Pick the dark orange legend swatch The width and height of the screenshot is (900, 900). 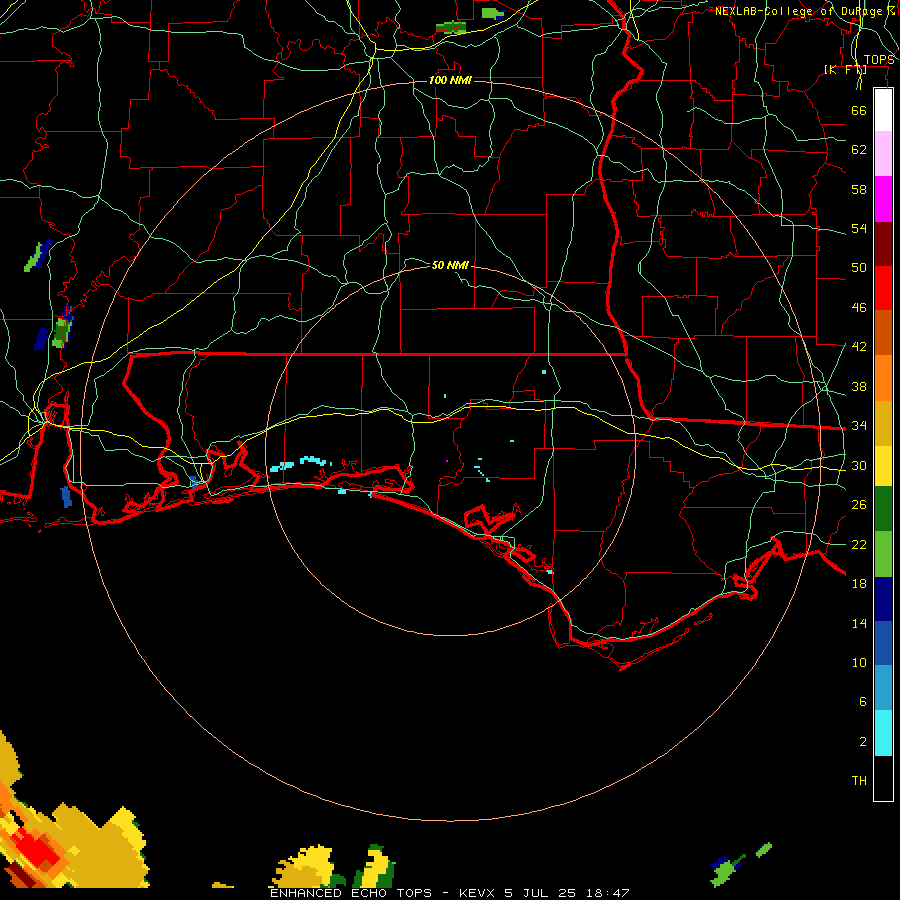click(883, 332)
